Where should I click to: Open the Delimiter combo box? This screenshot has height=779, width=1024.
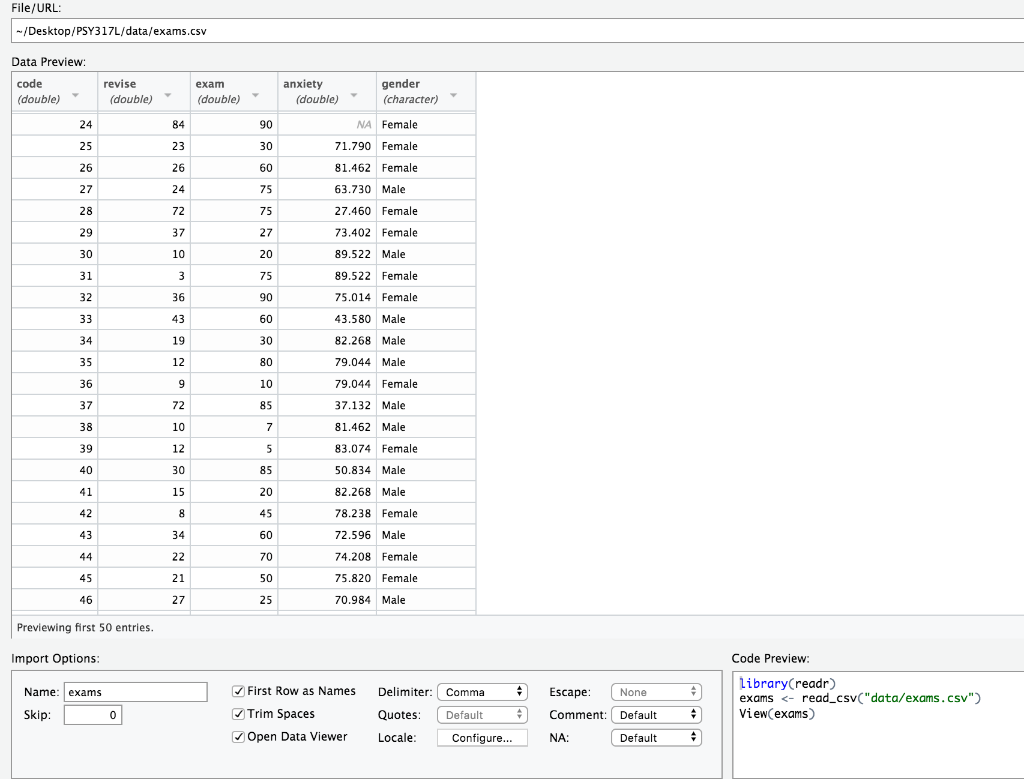click(482, 691)
